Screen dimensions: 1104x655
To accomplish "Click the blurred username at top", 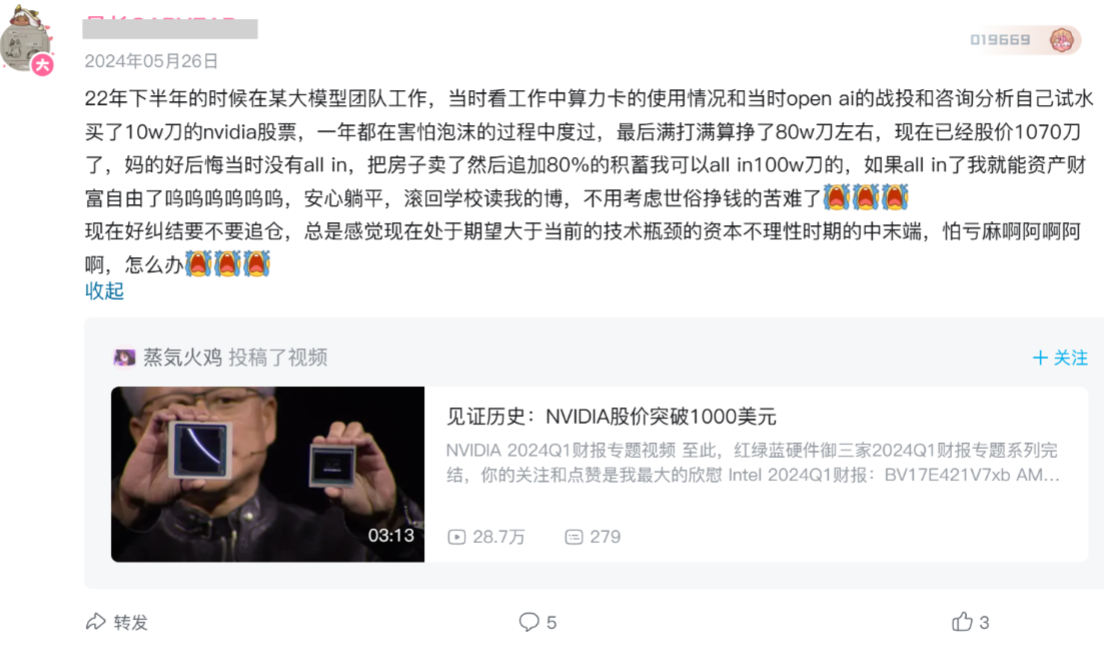I will pos(170,28).
